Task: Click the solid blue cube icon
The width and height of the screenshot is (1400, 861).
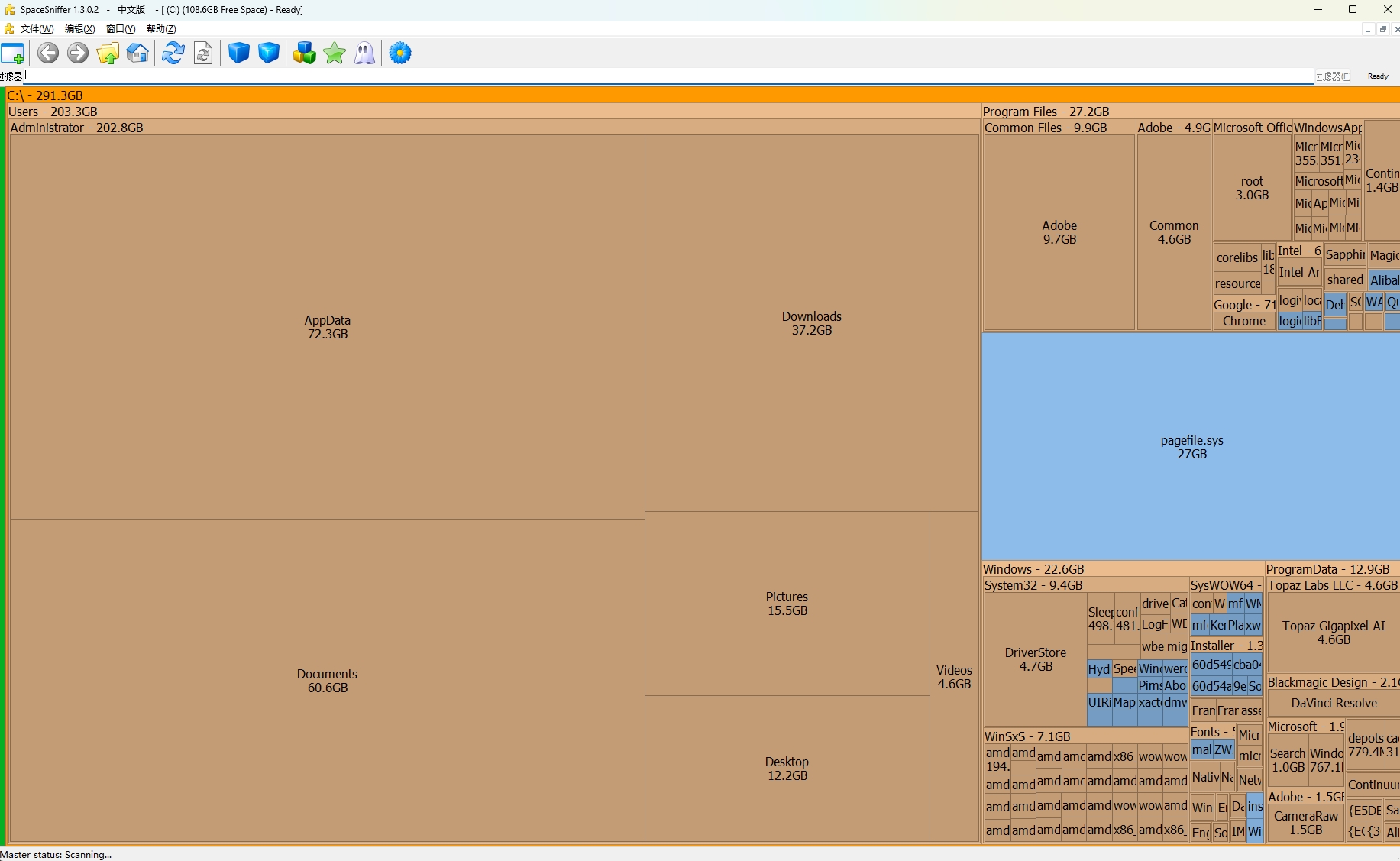Action: click(239, 53)
